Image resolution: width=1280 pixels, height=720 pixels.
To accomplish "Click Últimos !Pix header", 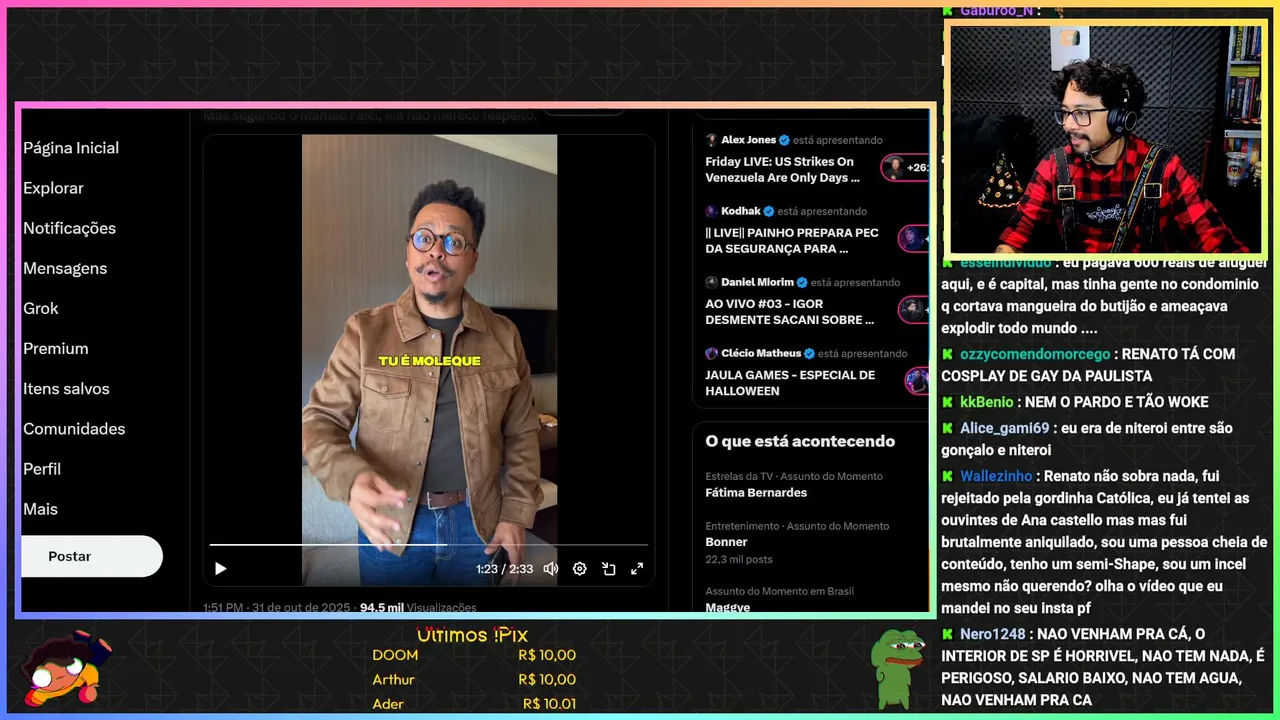I will (472, 635).
